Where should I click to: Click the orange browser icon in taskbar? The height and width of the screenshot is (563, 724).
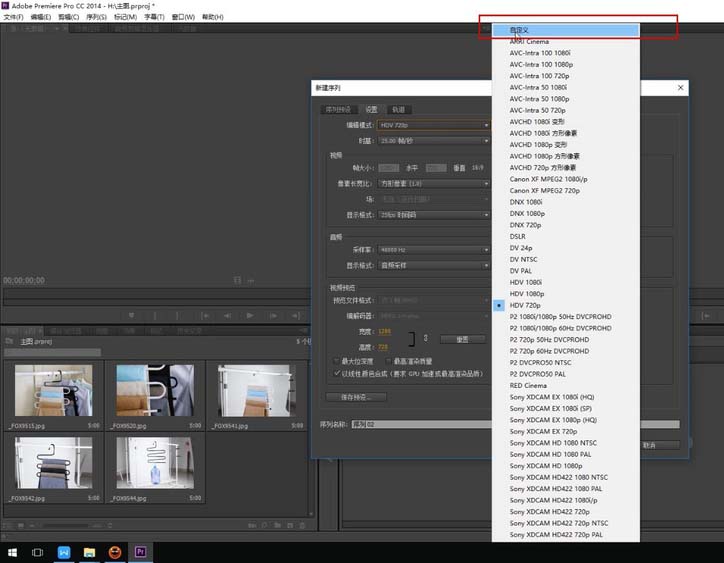(115, 552)
